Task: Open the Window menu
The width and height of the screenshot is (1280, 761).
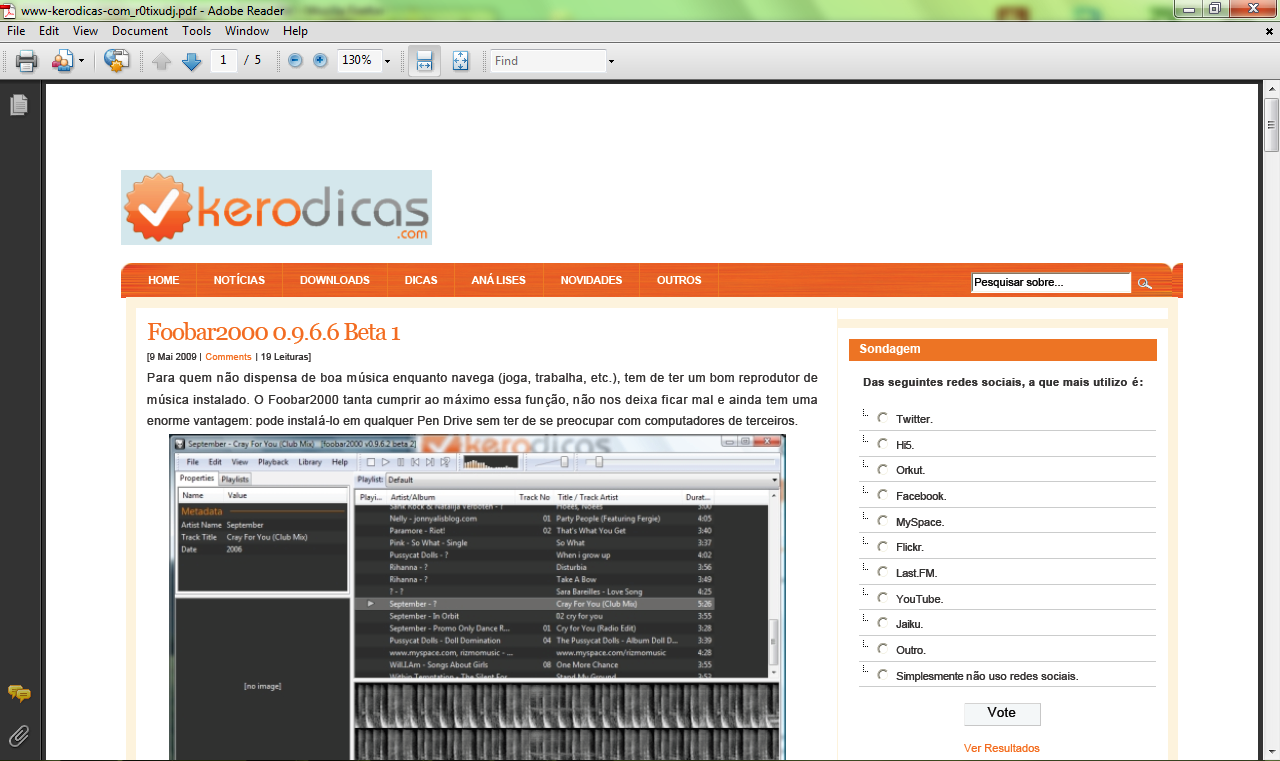Action: (247, 31)
